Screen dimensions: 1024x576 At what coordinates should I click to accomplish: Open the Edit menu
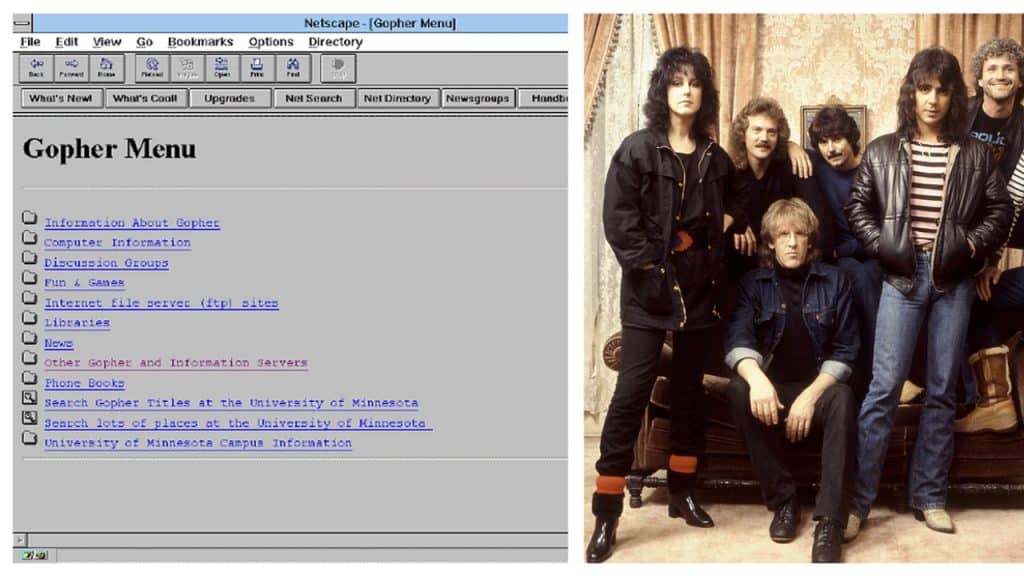click(x=67, y=42)
